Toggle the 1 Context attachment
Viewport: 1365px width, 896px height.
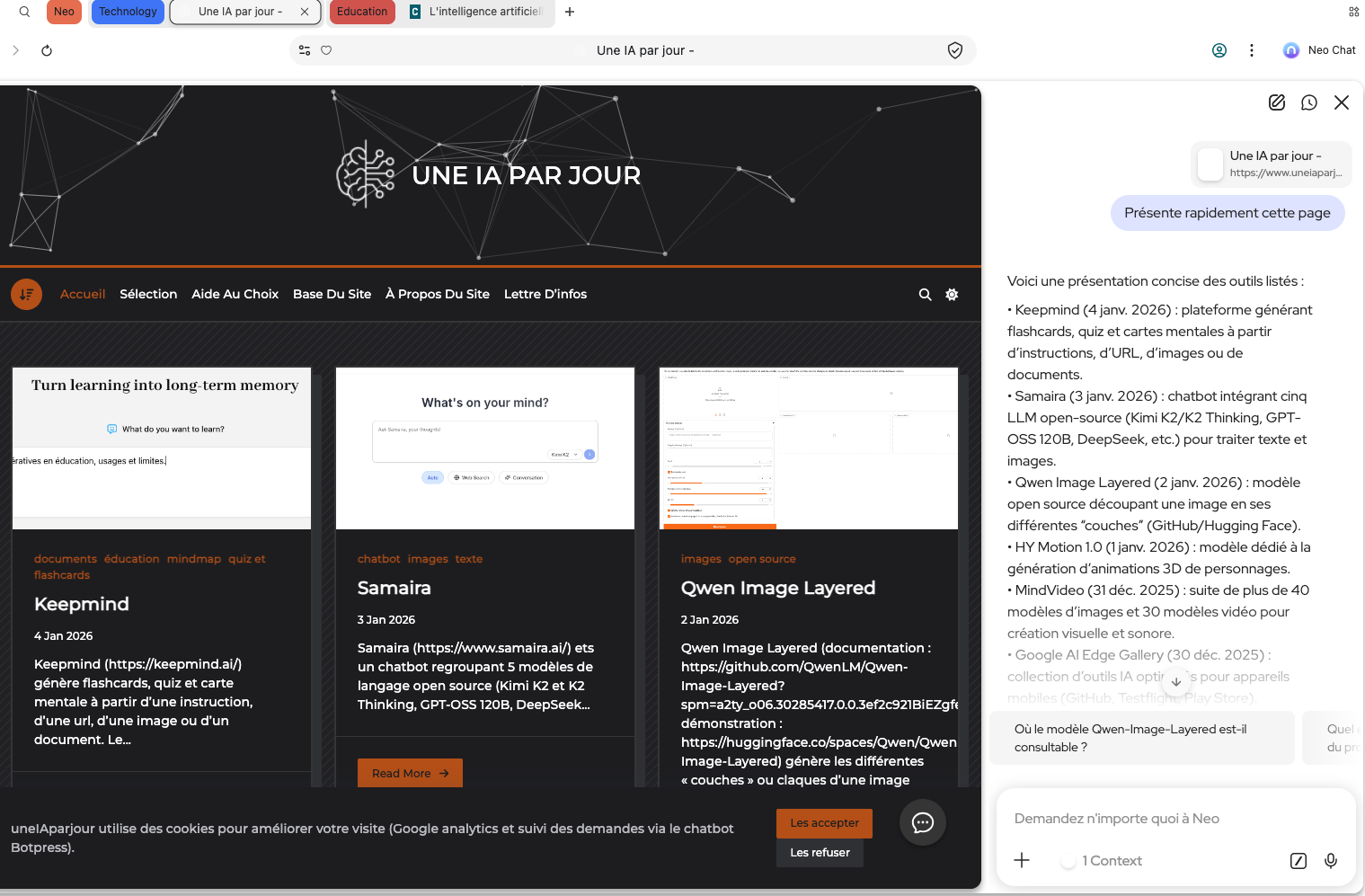1102,861
